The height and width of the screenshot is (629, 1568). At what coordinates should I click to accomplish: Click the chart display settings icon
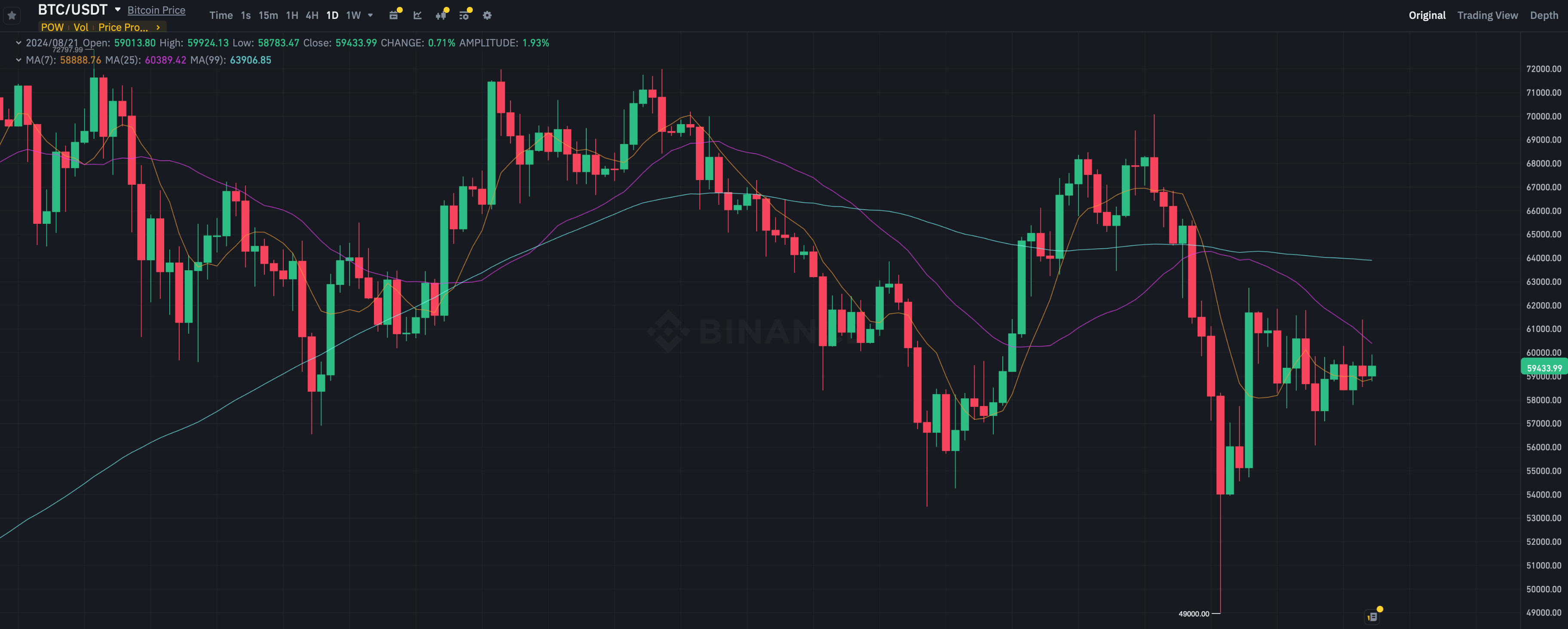click(x=464, y=15)
